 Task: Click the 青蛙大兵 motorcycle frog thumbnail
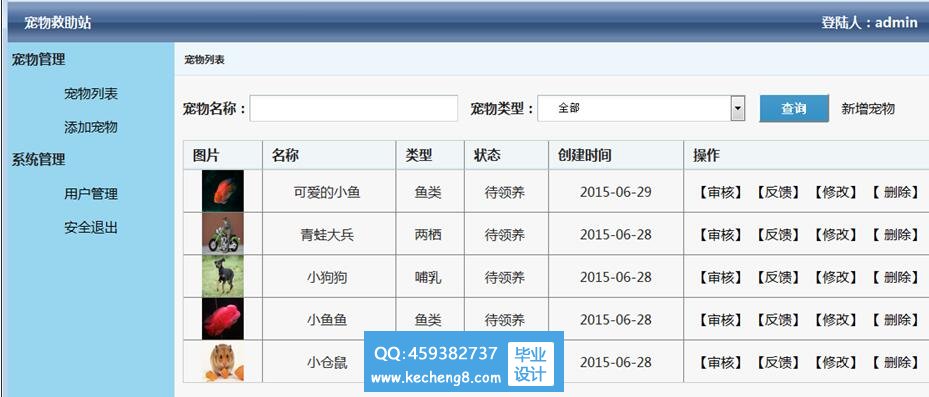(x=223, y=233)
